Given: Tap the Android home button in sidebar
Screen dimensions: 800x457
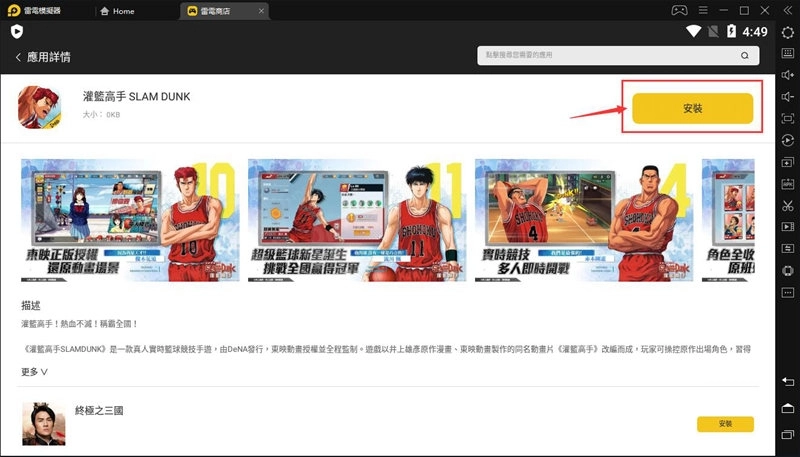Looking at the screenshot, I should 788,408.
